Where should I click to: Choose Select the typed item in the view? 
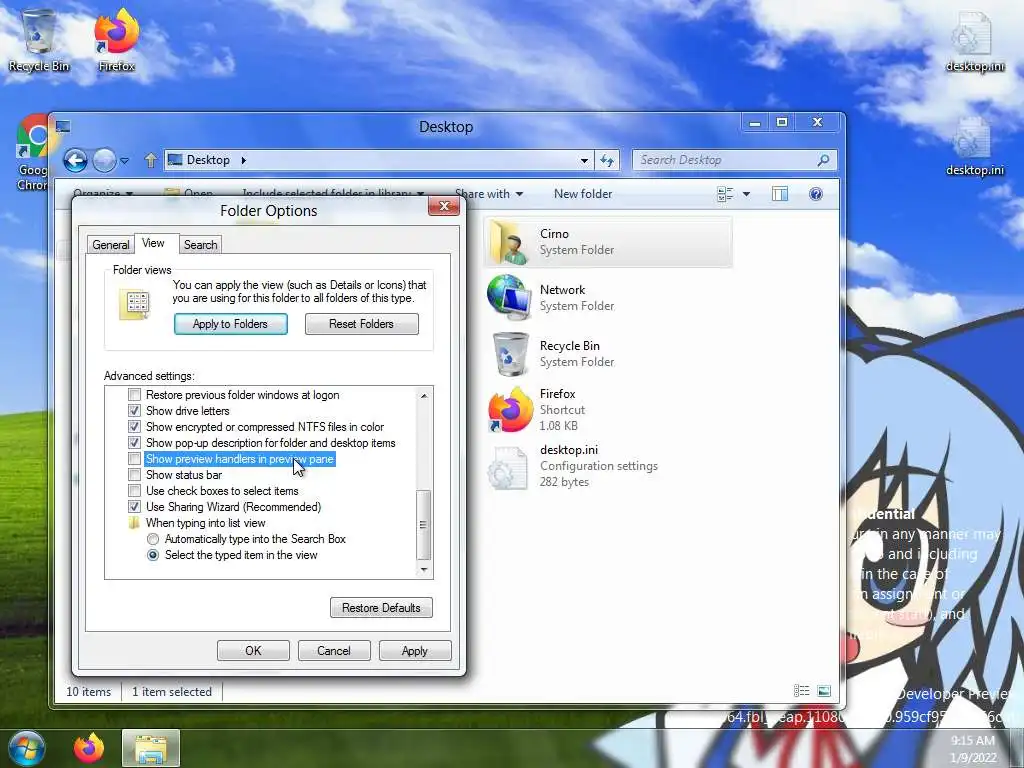153,555
